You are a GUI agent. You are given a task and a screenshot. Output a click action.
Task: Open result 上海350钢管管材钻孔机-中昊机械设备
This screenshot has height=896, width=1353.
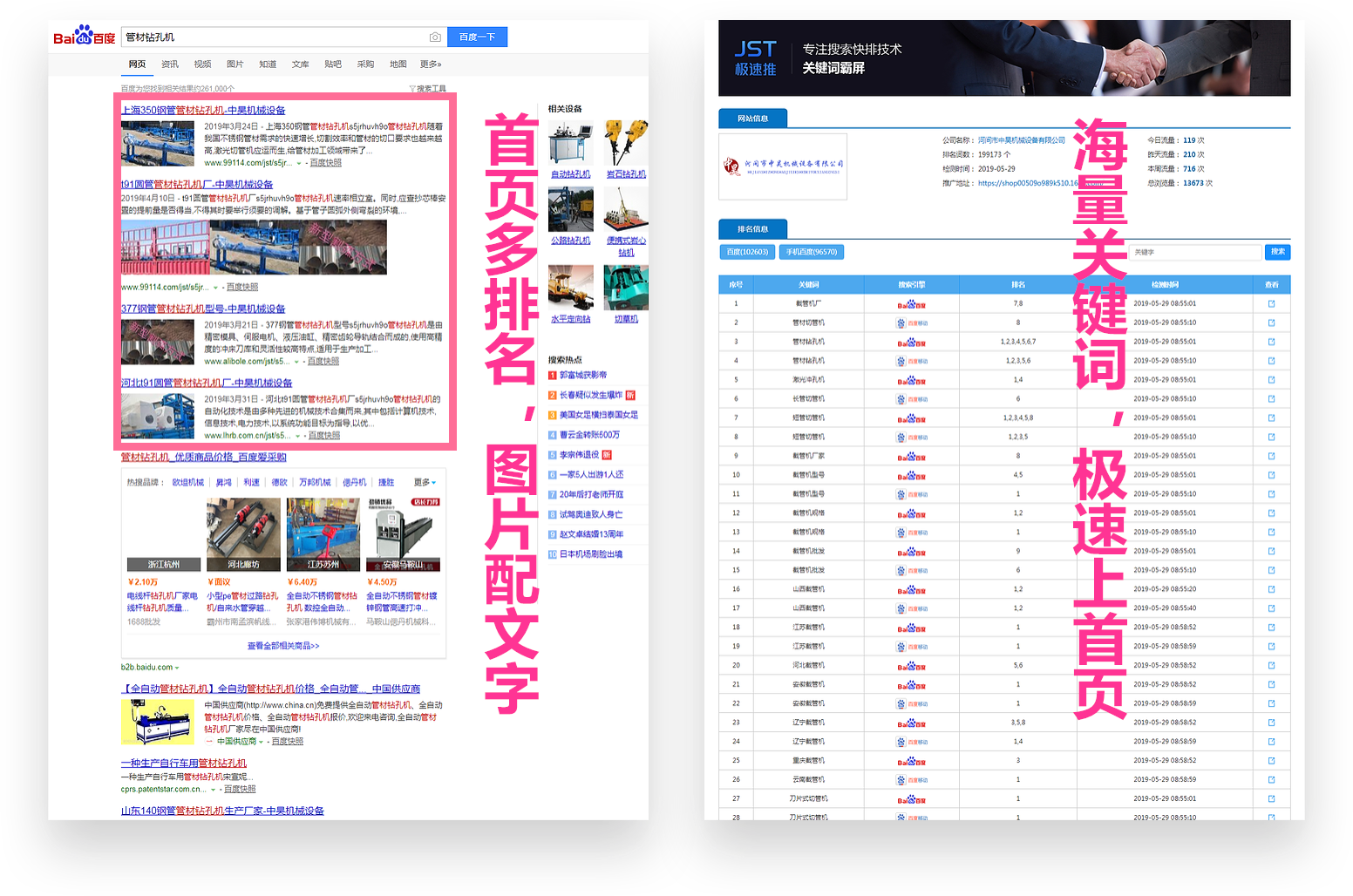pyautogui.click(x=204, y=111)
